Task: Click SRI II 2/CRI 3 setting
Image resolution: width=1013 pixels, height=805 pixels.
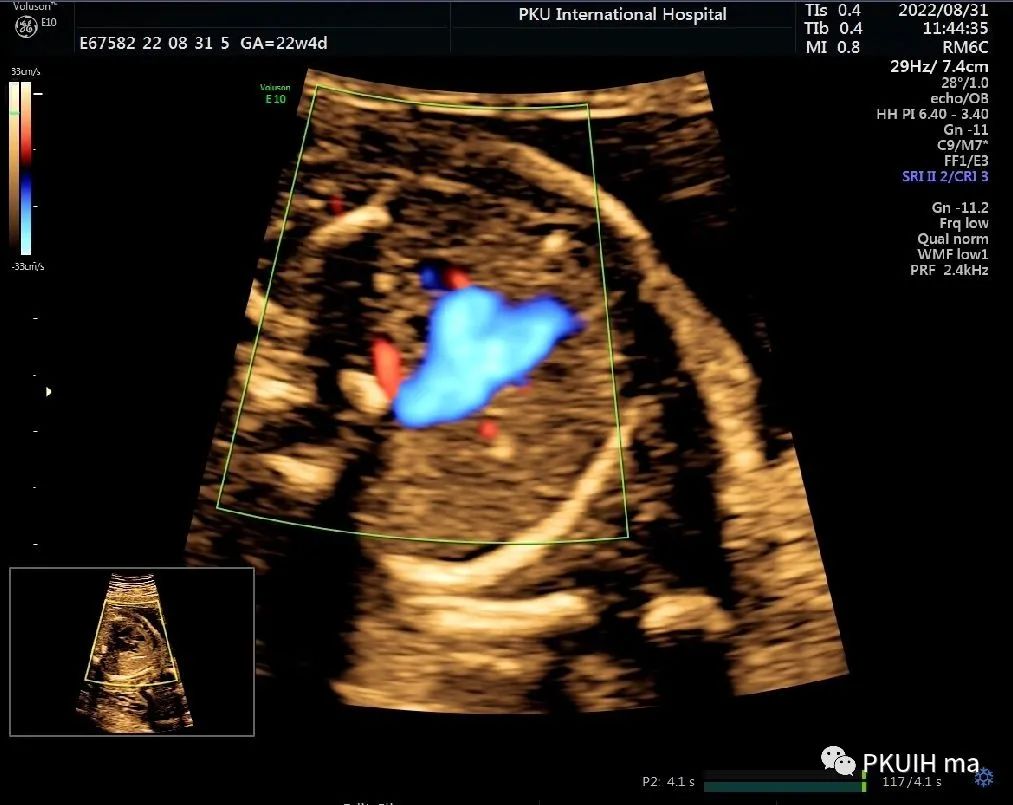Action: point(945,176)
